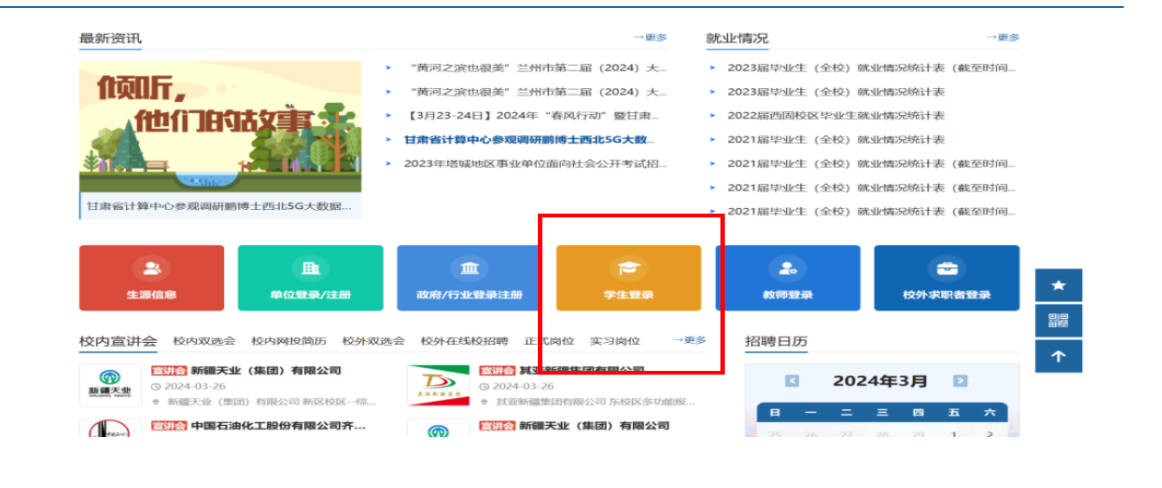This screenshot has width=1162, height=488.
Task: Switch to the 校外在线校招聘 tab
Action: tap(464, 341)
